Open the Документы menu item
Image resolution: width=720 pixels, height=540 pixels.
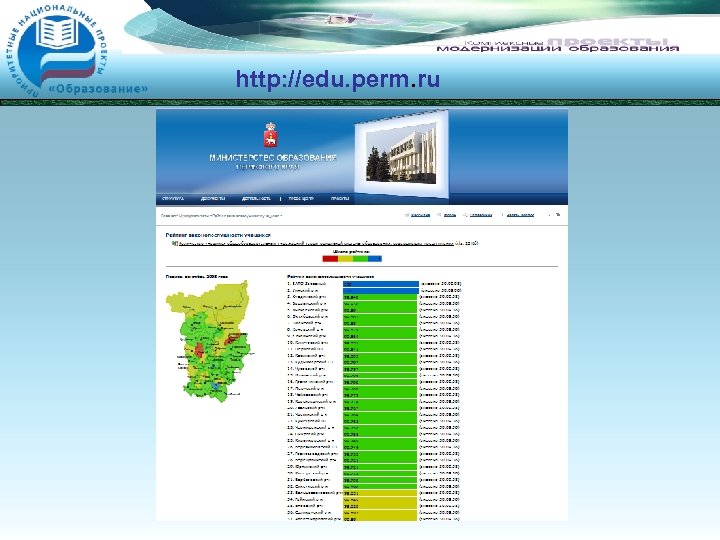pos(213,198)
